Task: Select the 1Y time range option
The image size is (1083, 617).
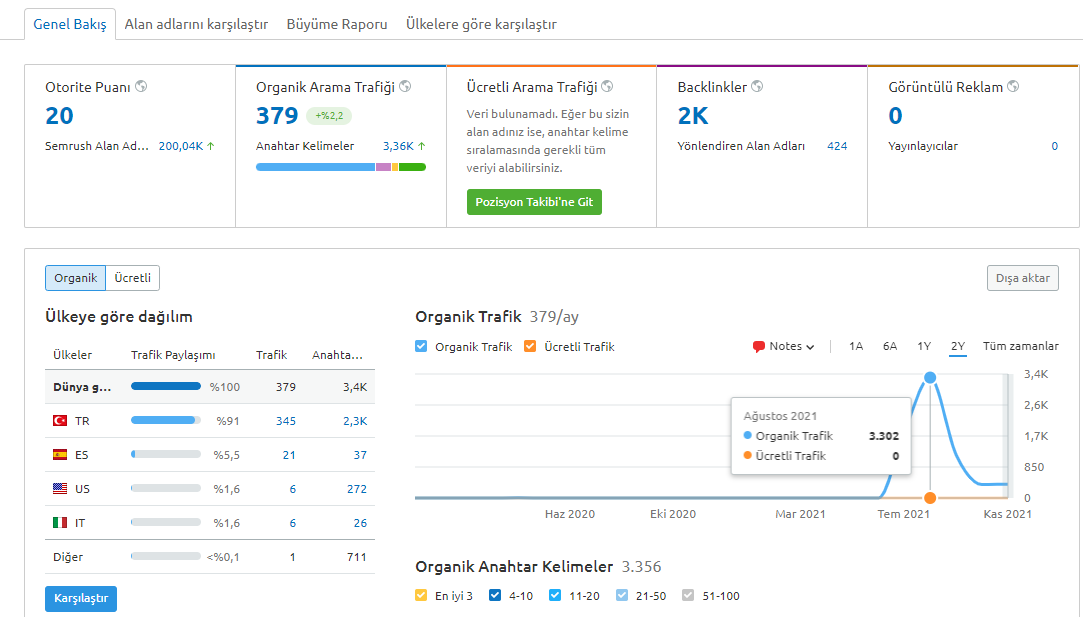Action: tap(923, 346)
